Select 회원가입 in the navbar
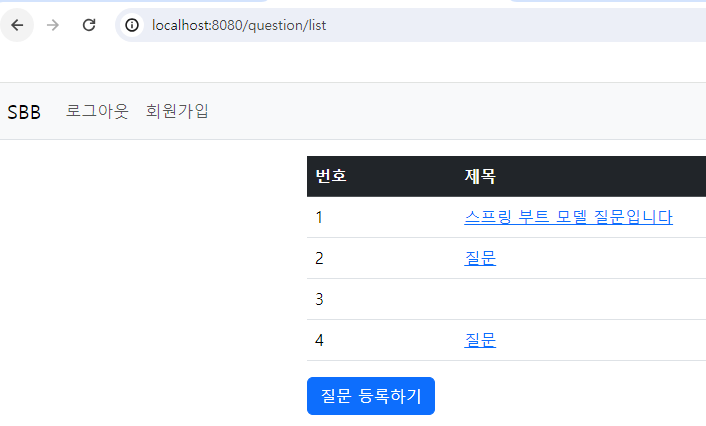The height and width of the screenshot is (426, 706). tap(177, 111)
